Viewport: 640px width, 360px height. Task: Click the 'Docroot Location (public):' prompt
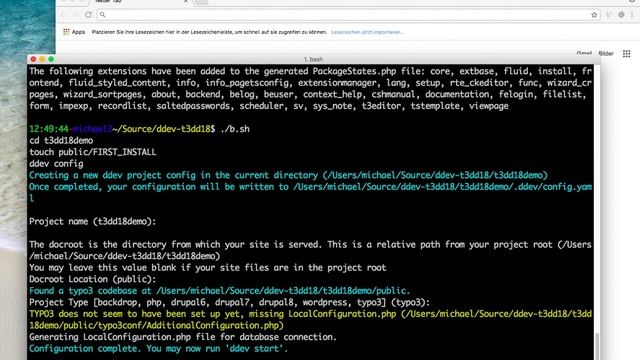click(93, 279)
